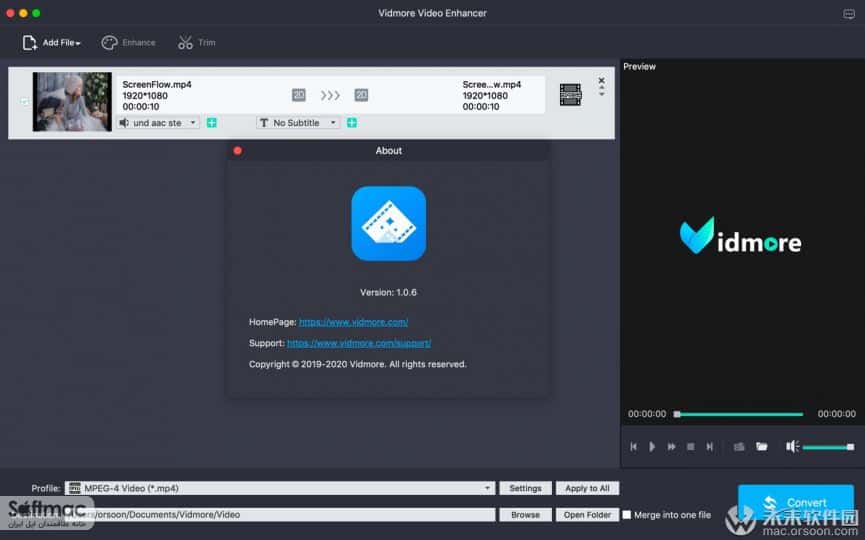Take a snapshot of the preview

739,447
